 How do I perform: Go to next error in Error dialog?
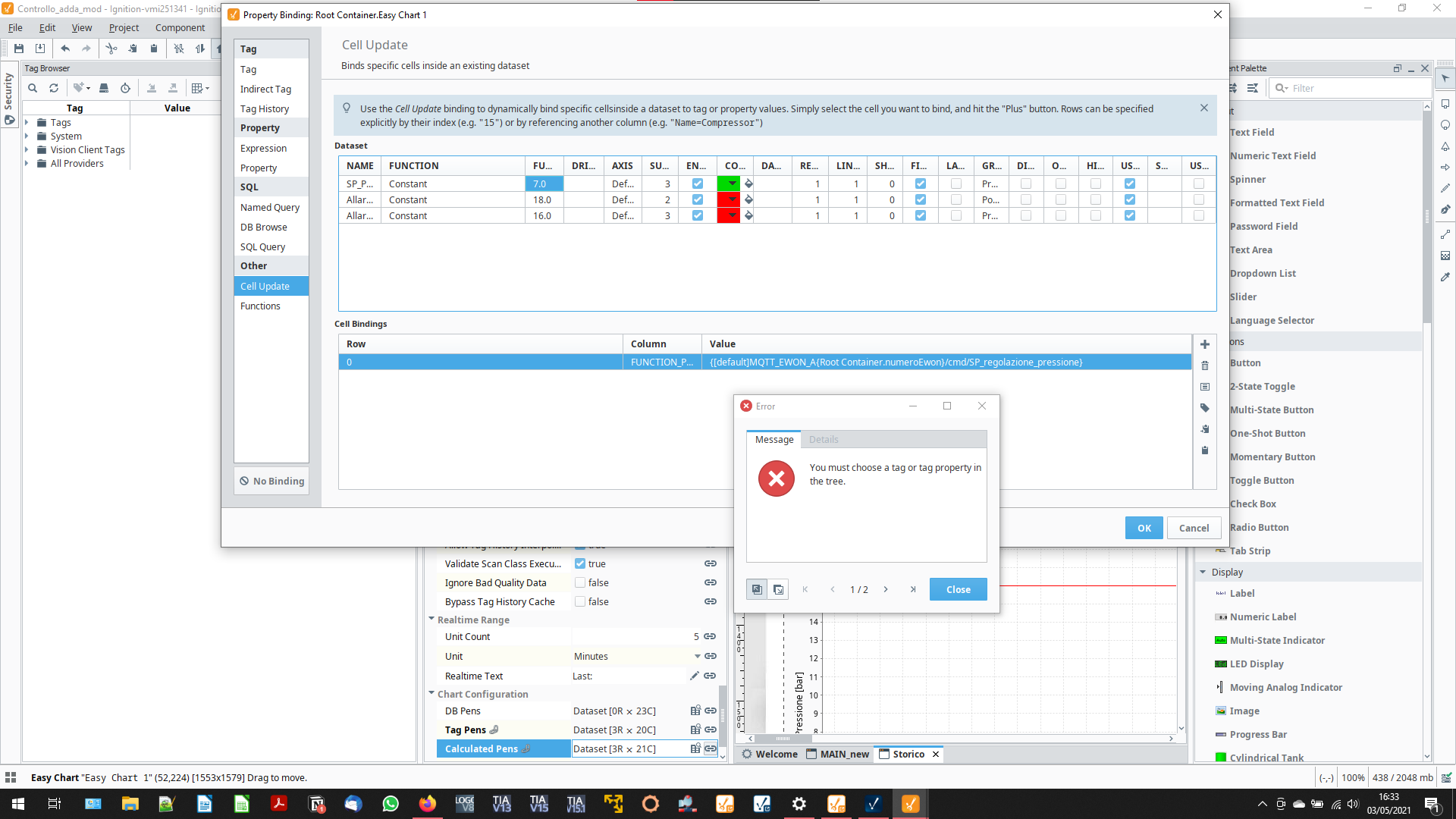(x=886, y=589)
